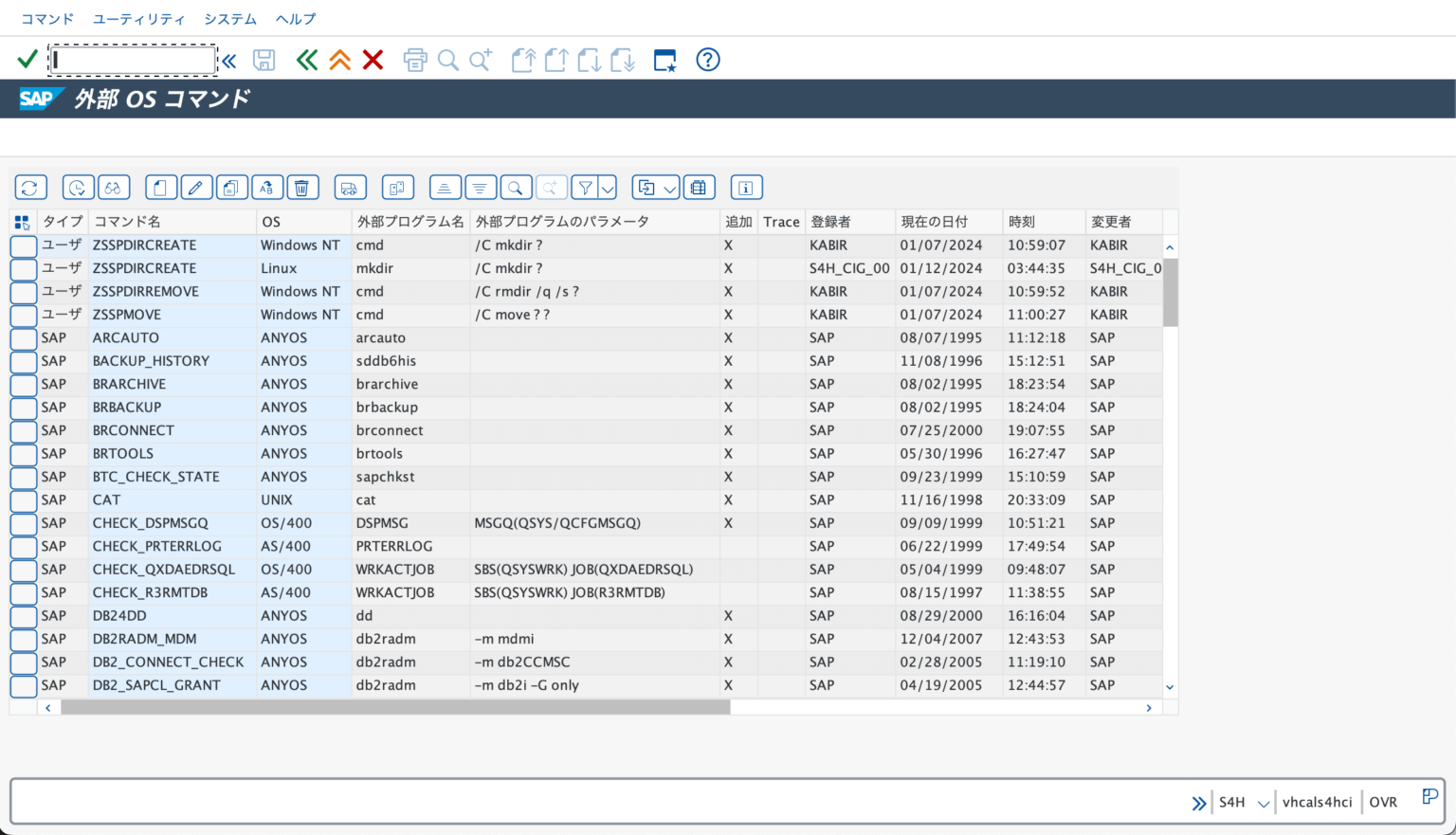Delete a command using trash icon
This screenshot has height=835, width=1456.
click(302, 187)
